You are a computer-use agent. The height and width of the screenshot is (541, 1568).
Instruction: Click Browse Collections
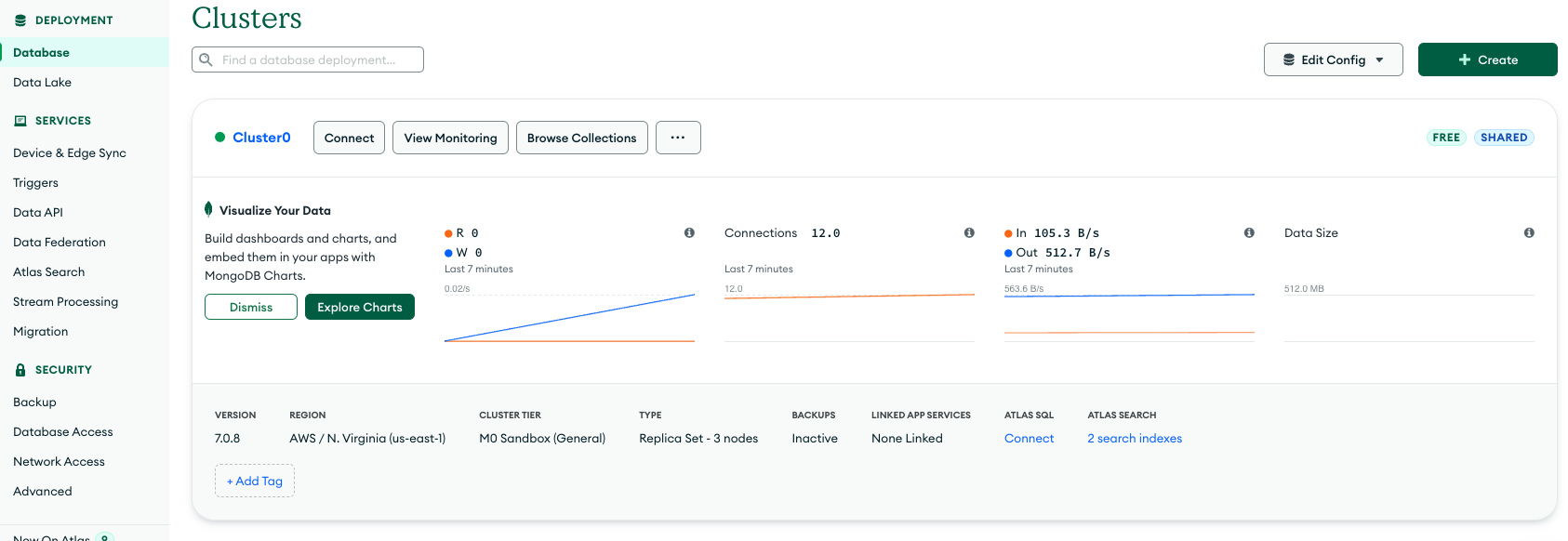pyautogui.click(x=581, y=138)
